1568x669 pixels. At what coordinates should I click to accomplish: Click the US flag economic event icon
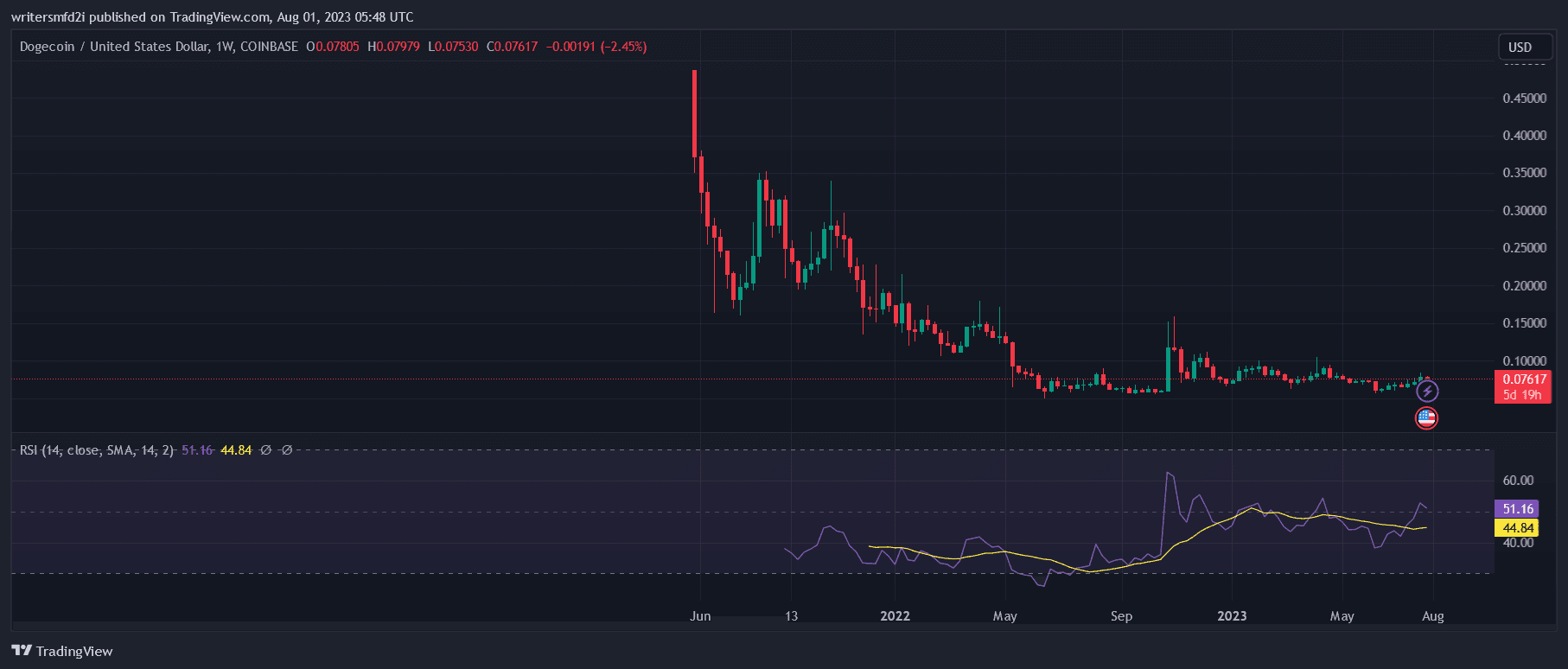[x=1426, y=418]
